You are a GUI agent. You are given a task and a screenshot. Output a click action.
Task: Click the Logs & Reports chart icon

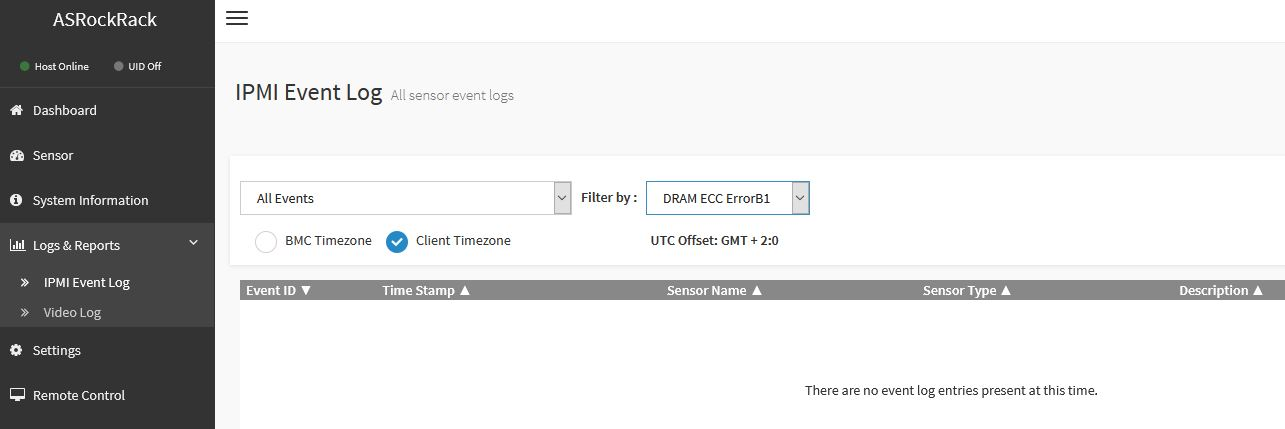[x=16, y=246]
